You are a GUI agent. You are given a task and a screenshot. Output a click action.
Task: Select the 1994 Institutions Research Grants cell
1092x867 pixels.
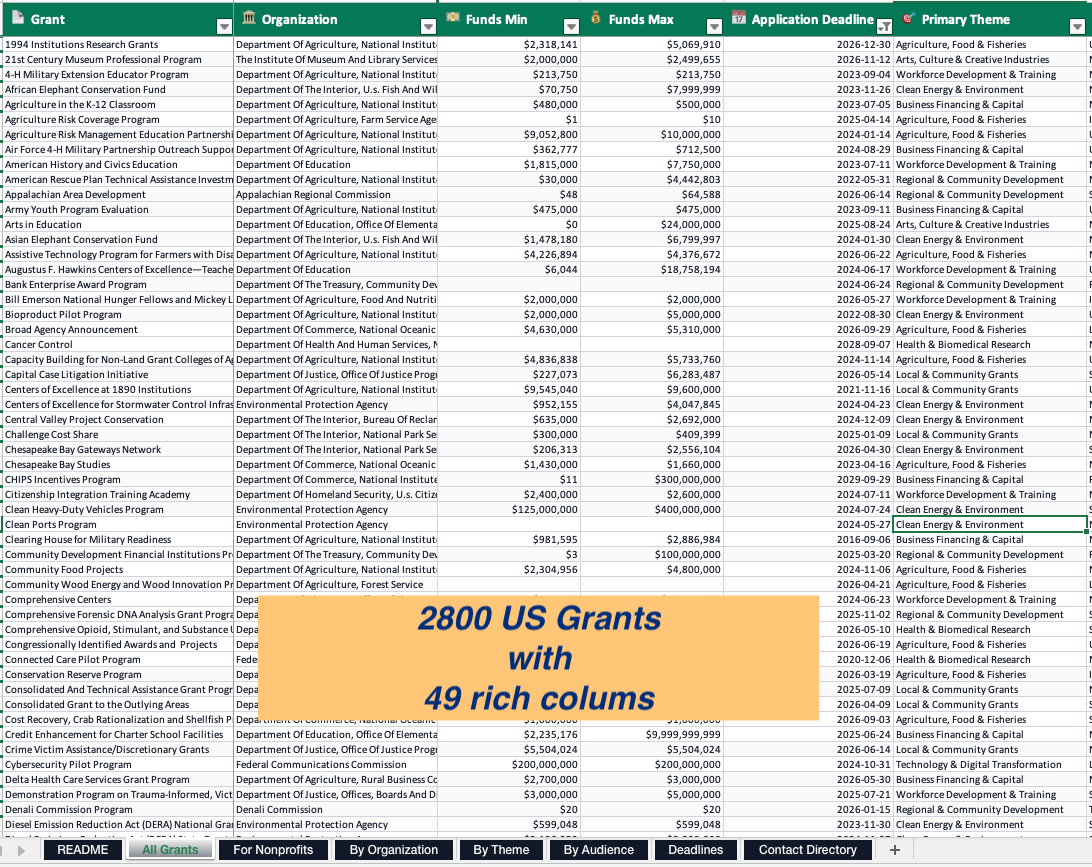[118, 45]
